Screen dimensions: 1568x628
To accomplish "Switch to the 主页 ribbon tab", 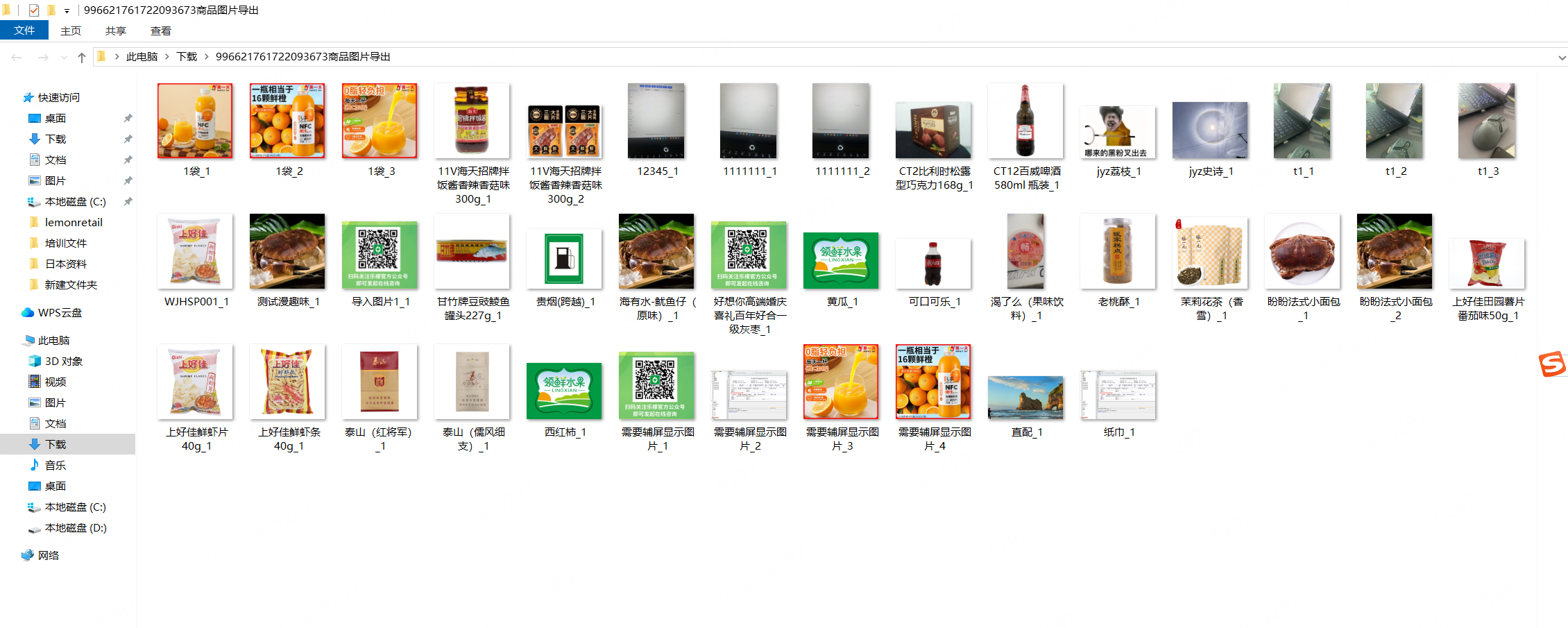I will pyautogui.click(x=71, y=31).
